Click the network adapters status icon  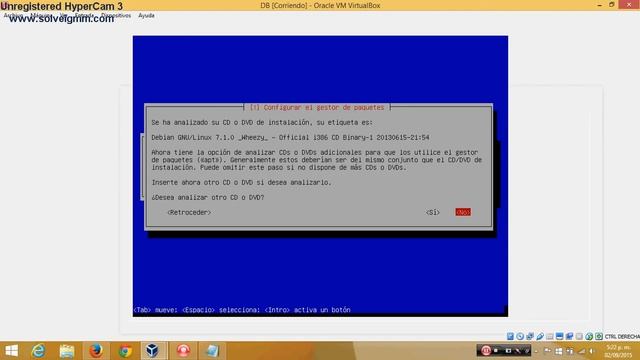pyautogui.click(x=530, y=336)
